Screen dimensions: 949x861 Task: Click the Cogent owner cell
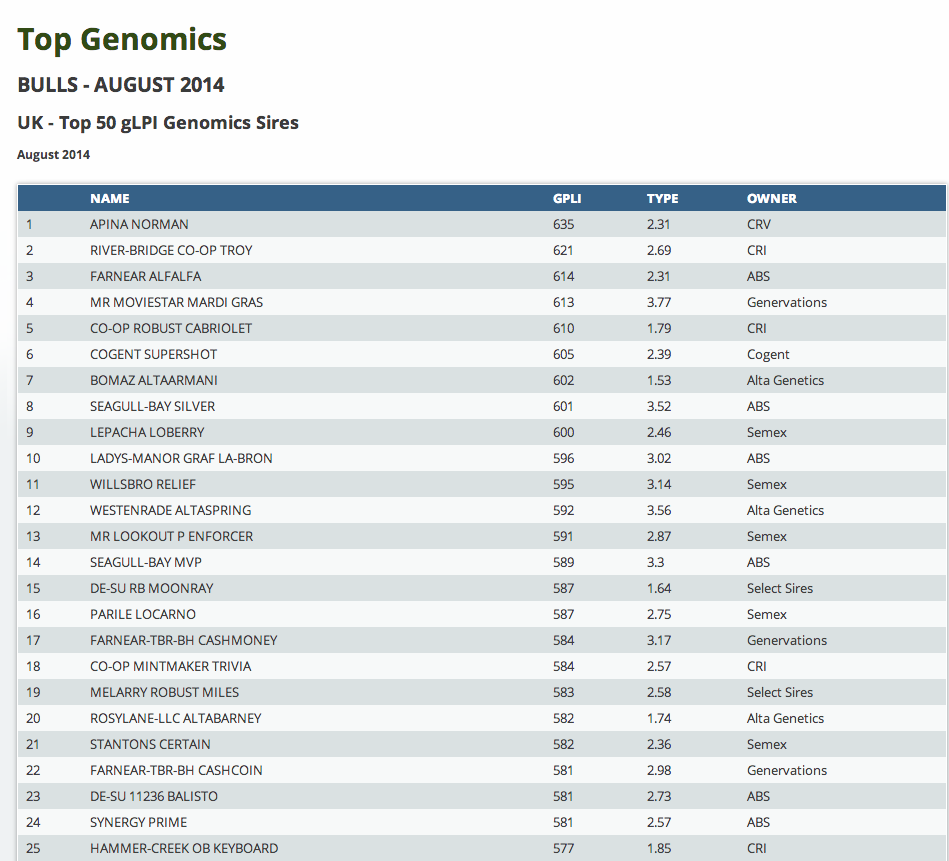tap(768, 354)
